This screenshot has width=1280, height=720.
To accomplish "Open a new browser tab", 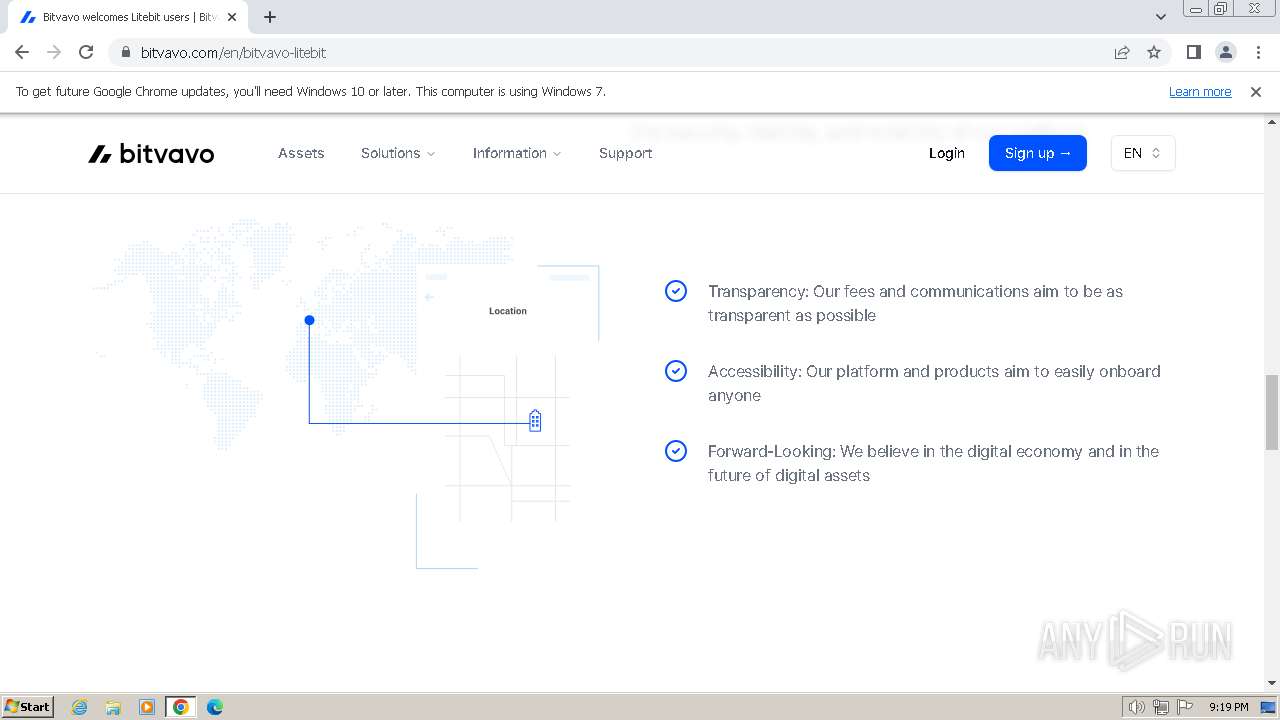I will tap(270, 17).
